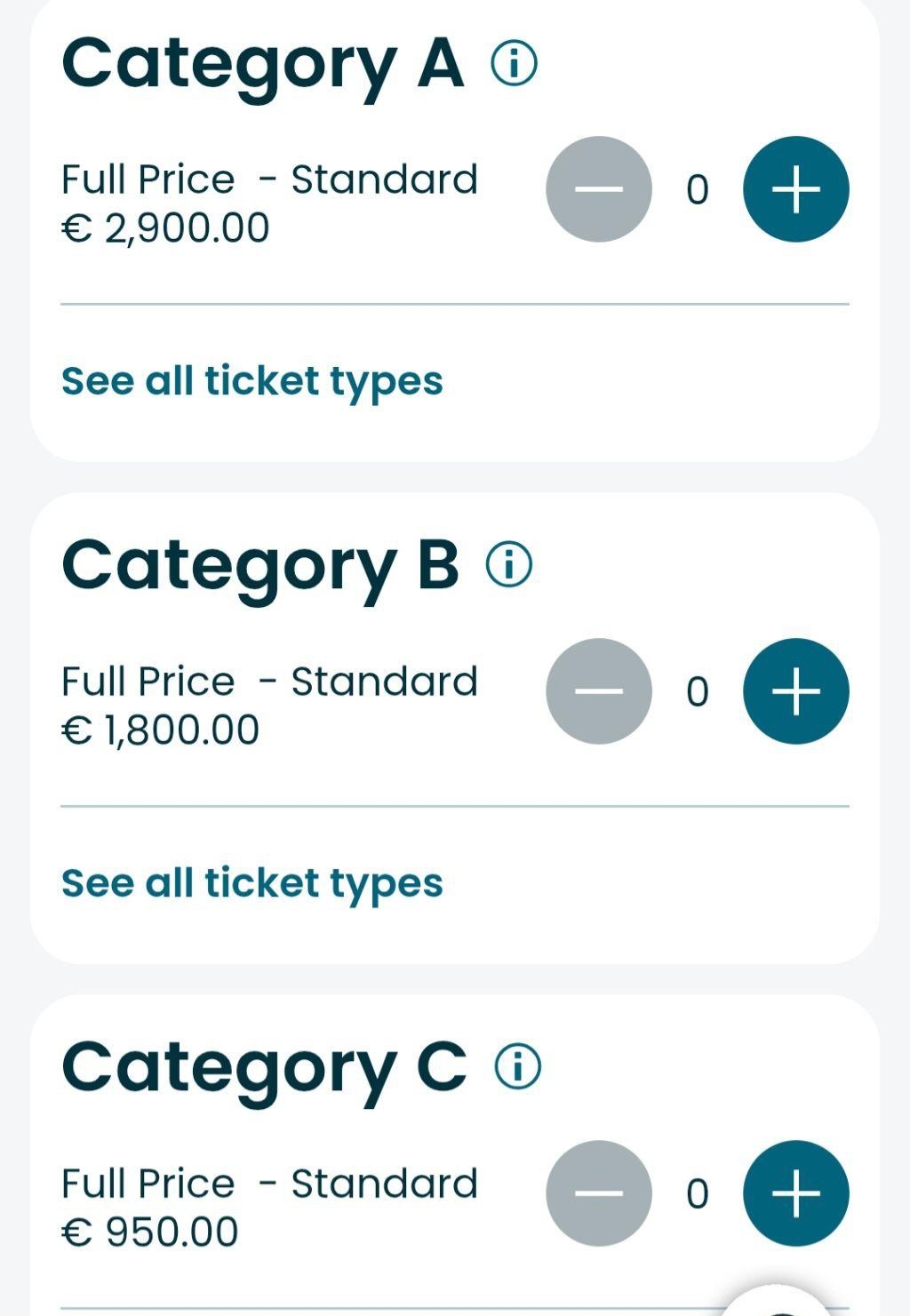
Task: Open the Category B info icon
Action: pos(509,564)
